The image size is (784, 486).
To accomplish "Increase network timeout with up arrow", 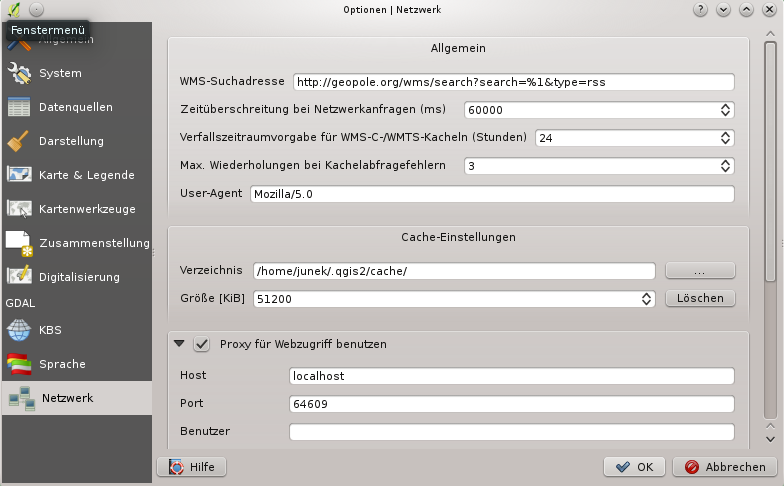I will click(725, 106).
